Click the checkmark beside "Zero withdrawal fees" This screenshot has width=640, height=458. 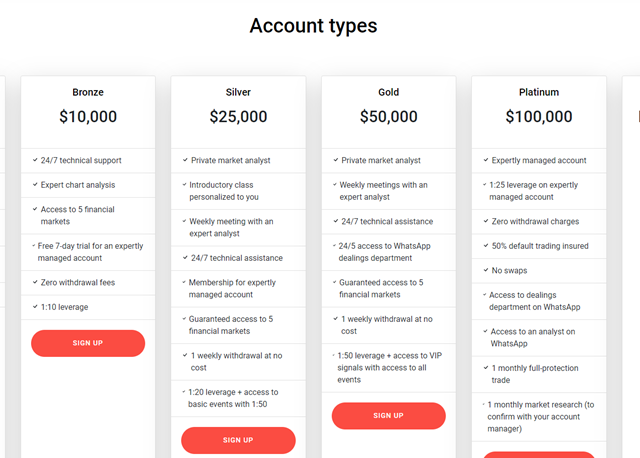(35, 283)
